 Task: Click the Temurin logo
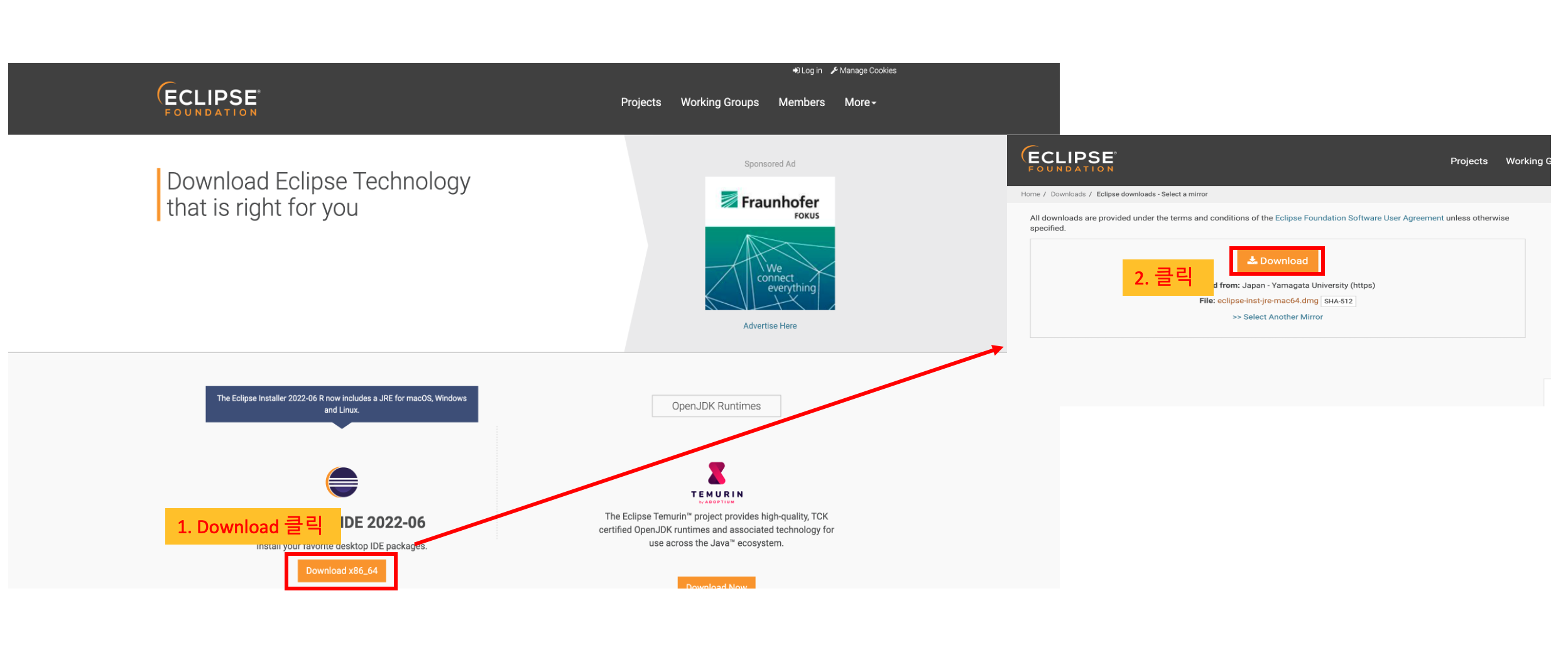717,483
